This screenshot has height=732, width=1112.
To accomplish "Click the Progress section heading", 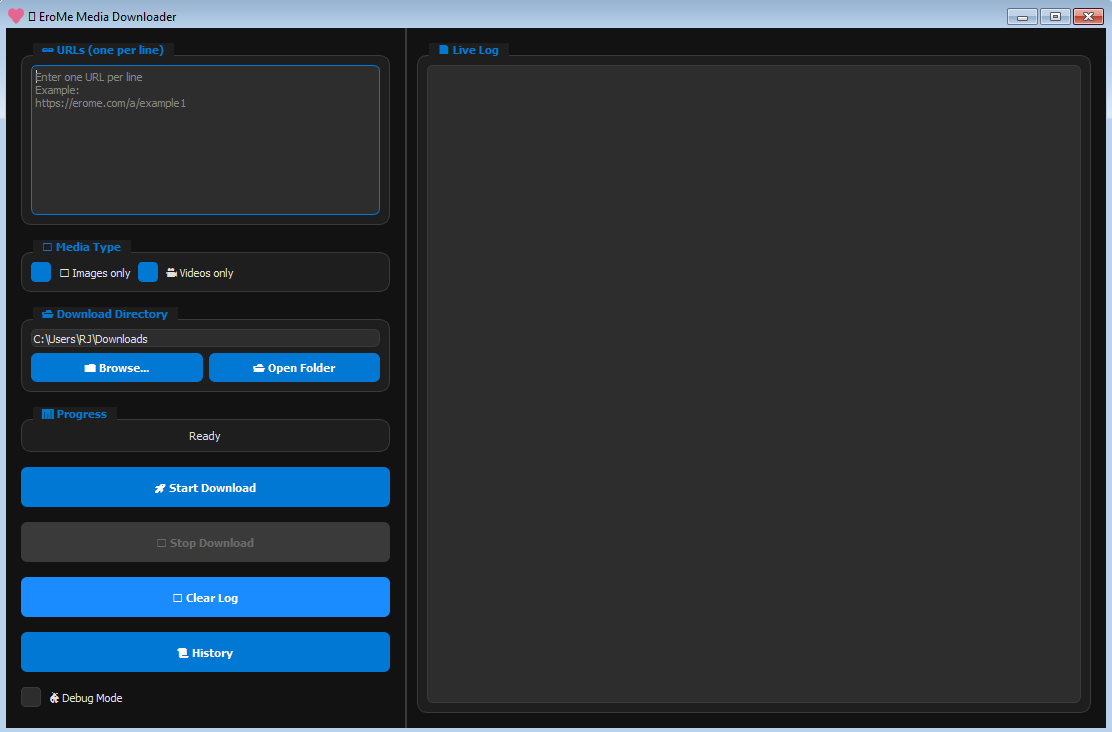I will point(74,414).
